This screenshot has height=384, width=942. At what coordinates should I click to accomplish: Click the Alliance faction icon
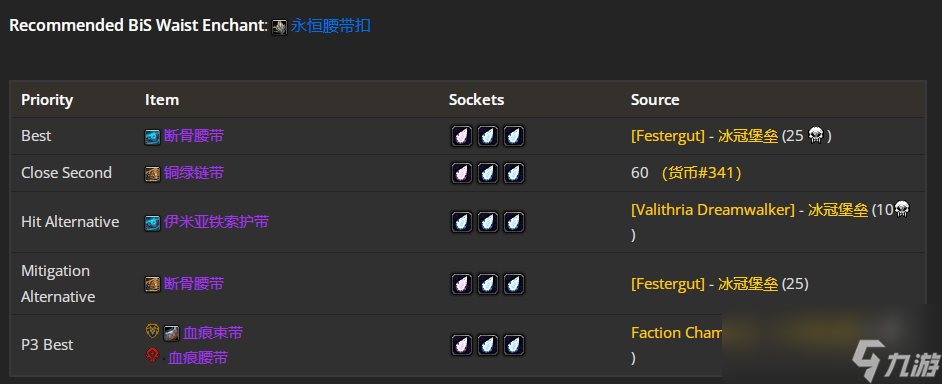click(x=153, y=331)
